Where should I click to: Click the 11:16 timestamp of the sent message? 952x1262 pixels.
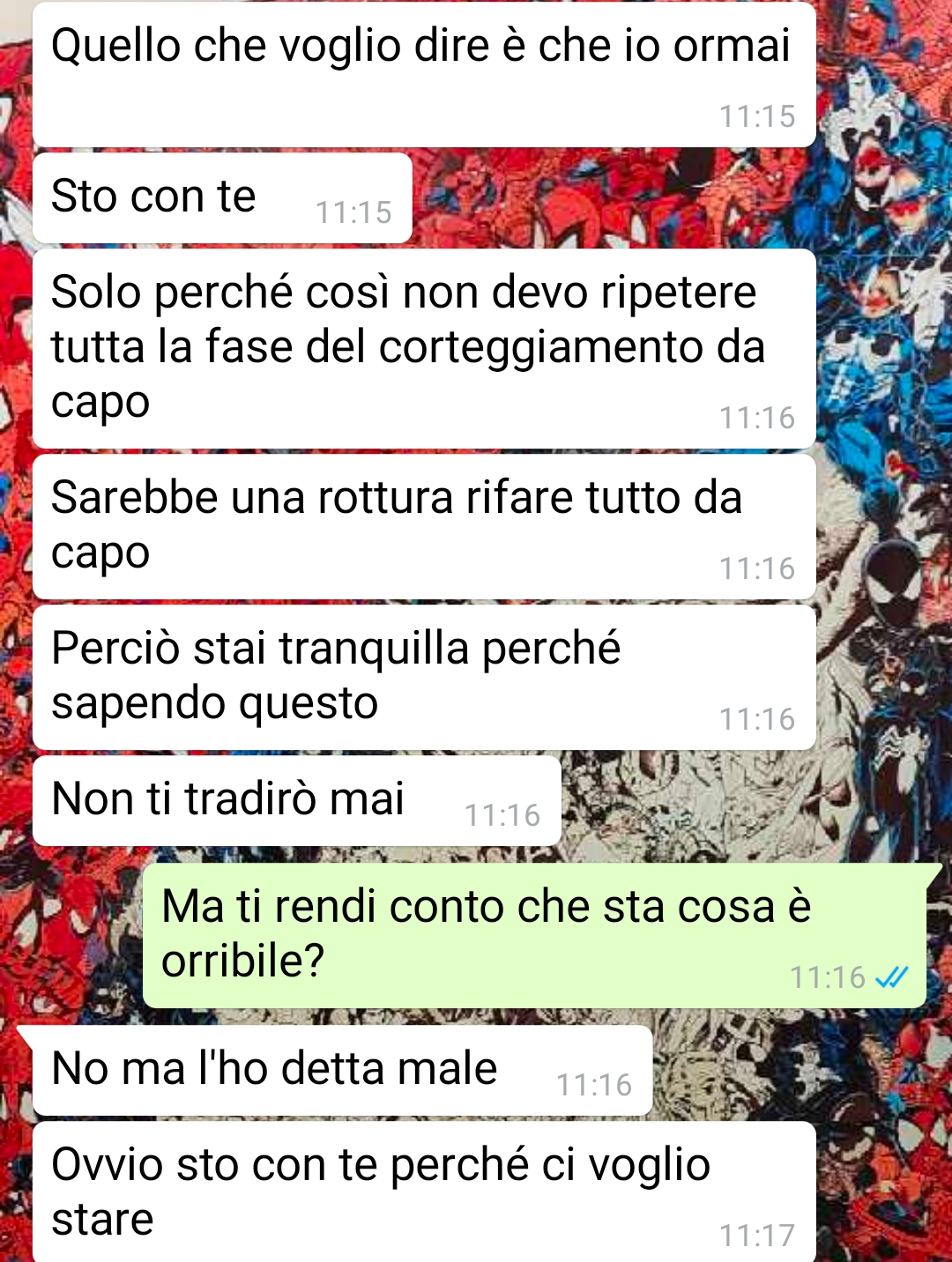coord(828,977)
